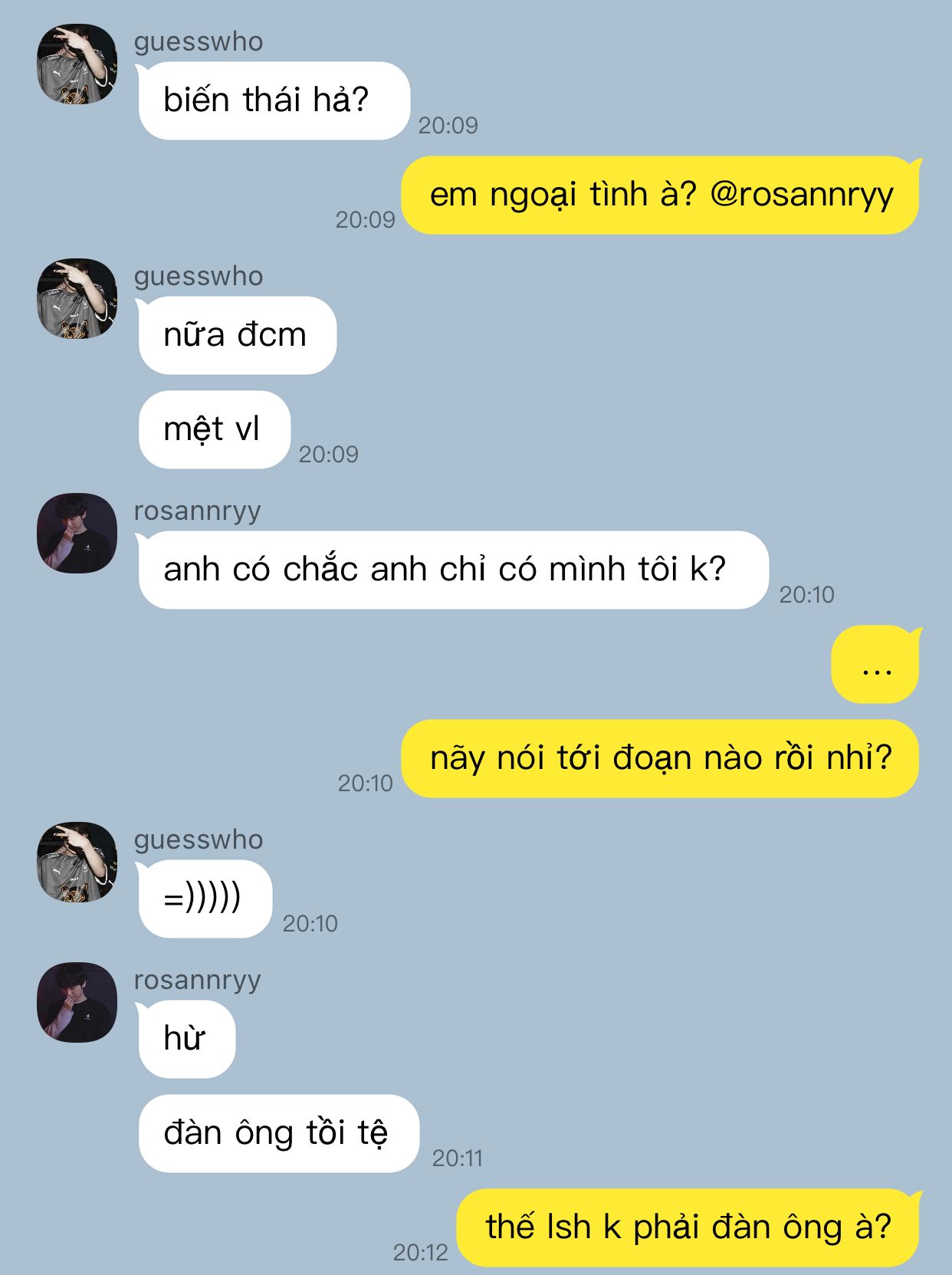Select the 'biến thái hả?' message bubble
This screenshot has height=1275, width=952.
pos(274,101)
